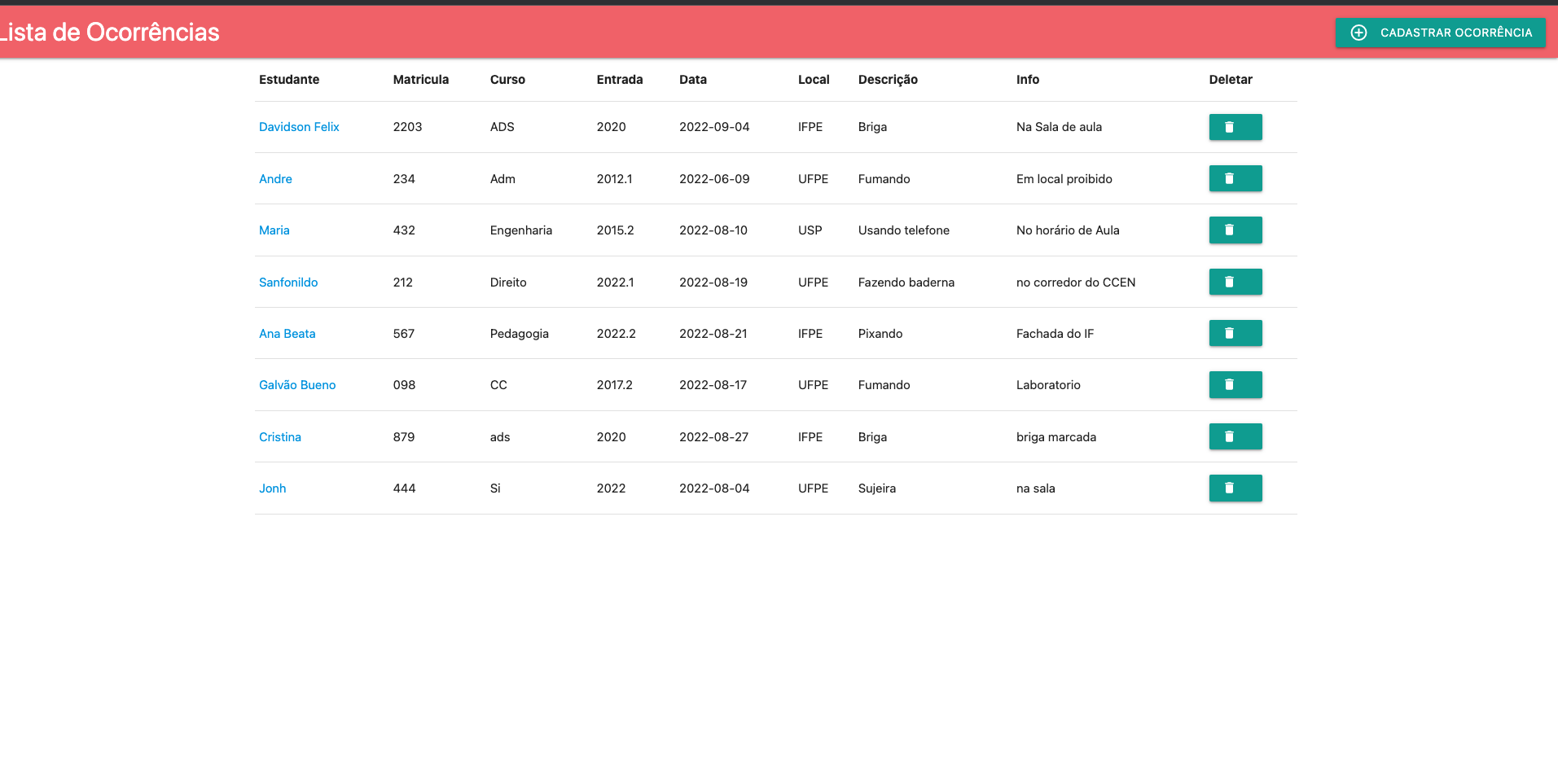The width and height of the screenshot is (1558, 784).
Task: Open Jonh's student record link
Action: 273,488
